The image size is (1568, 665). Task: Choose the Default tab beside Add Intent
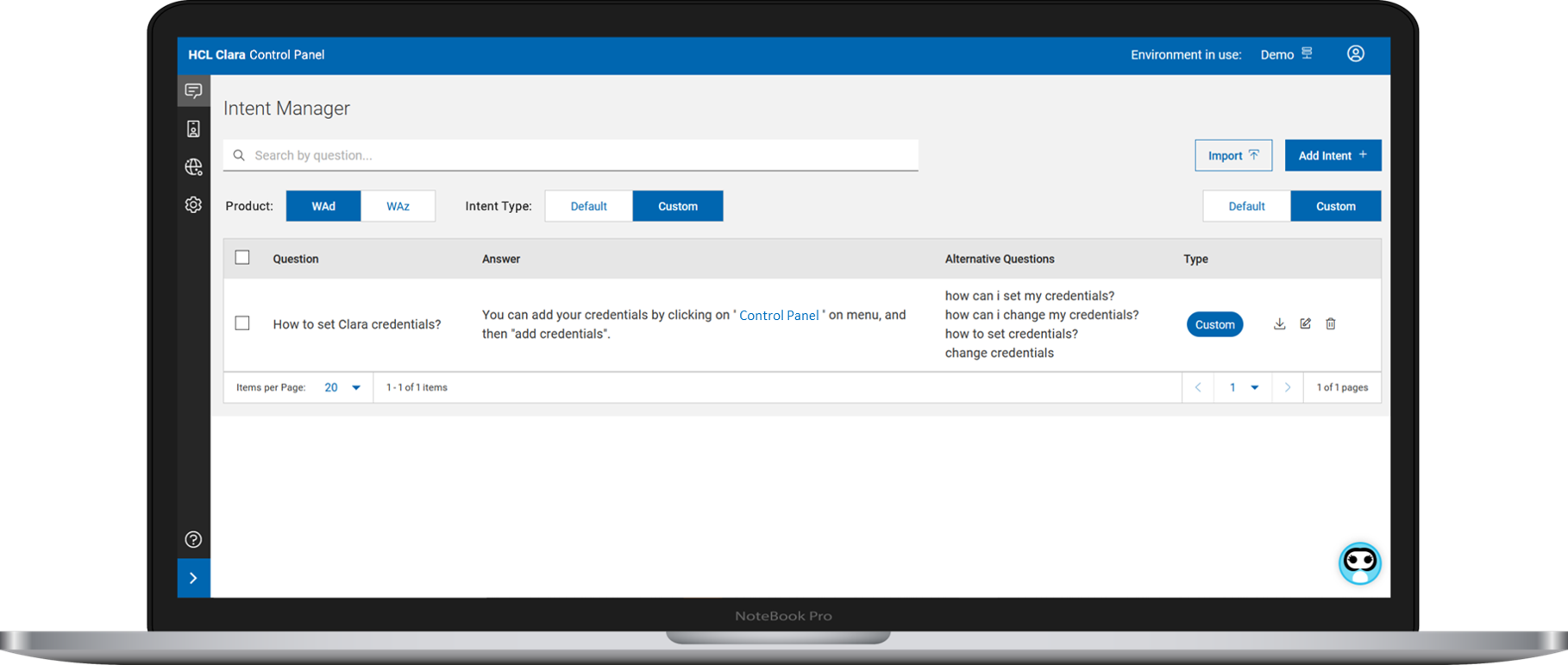coord(1246,206)
